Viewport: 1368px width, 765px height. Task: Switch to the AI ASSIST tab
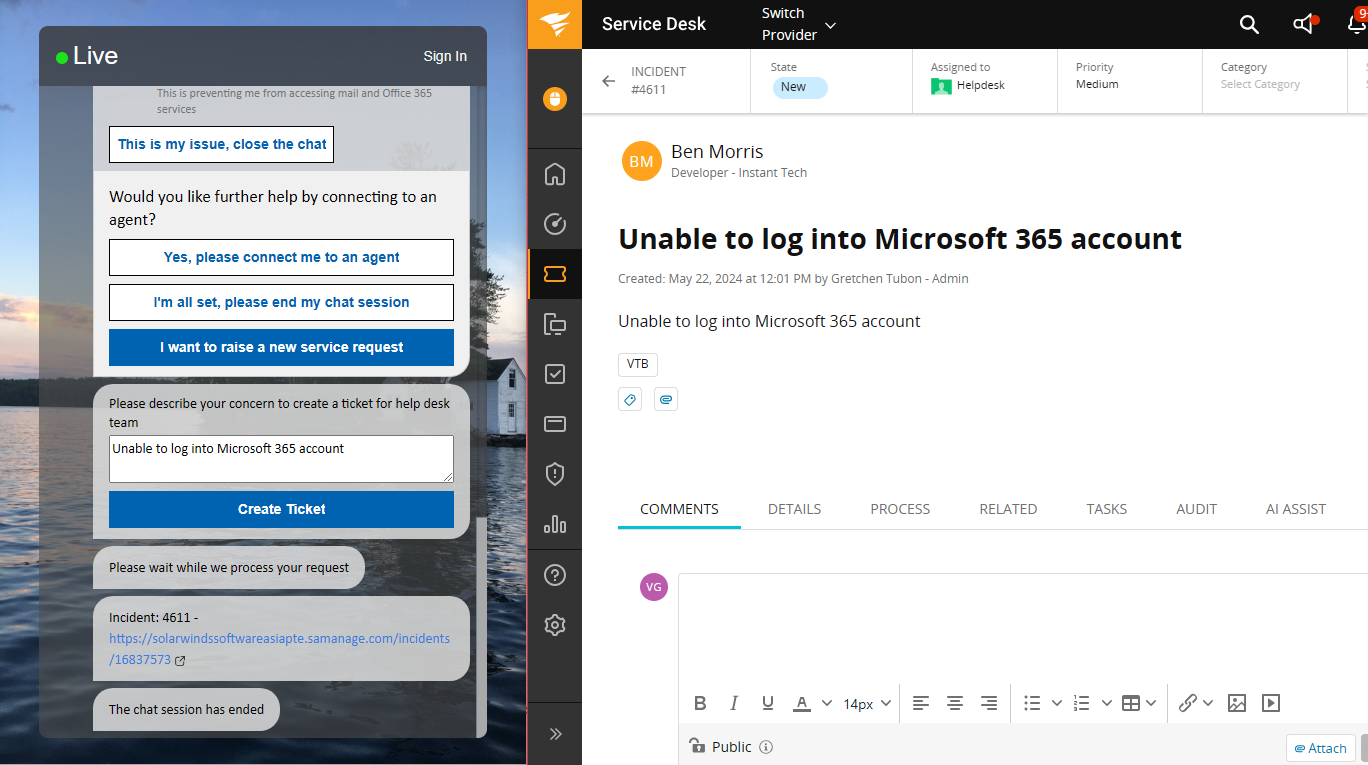tap(1296, 509)
